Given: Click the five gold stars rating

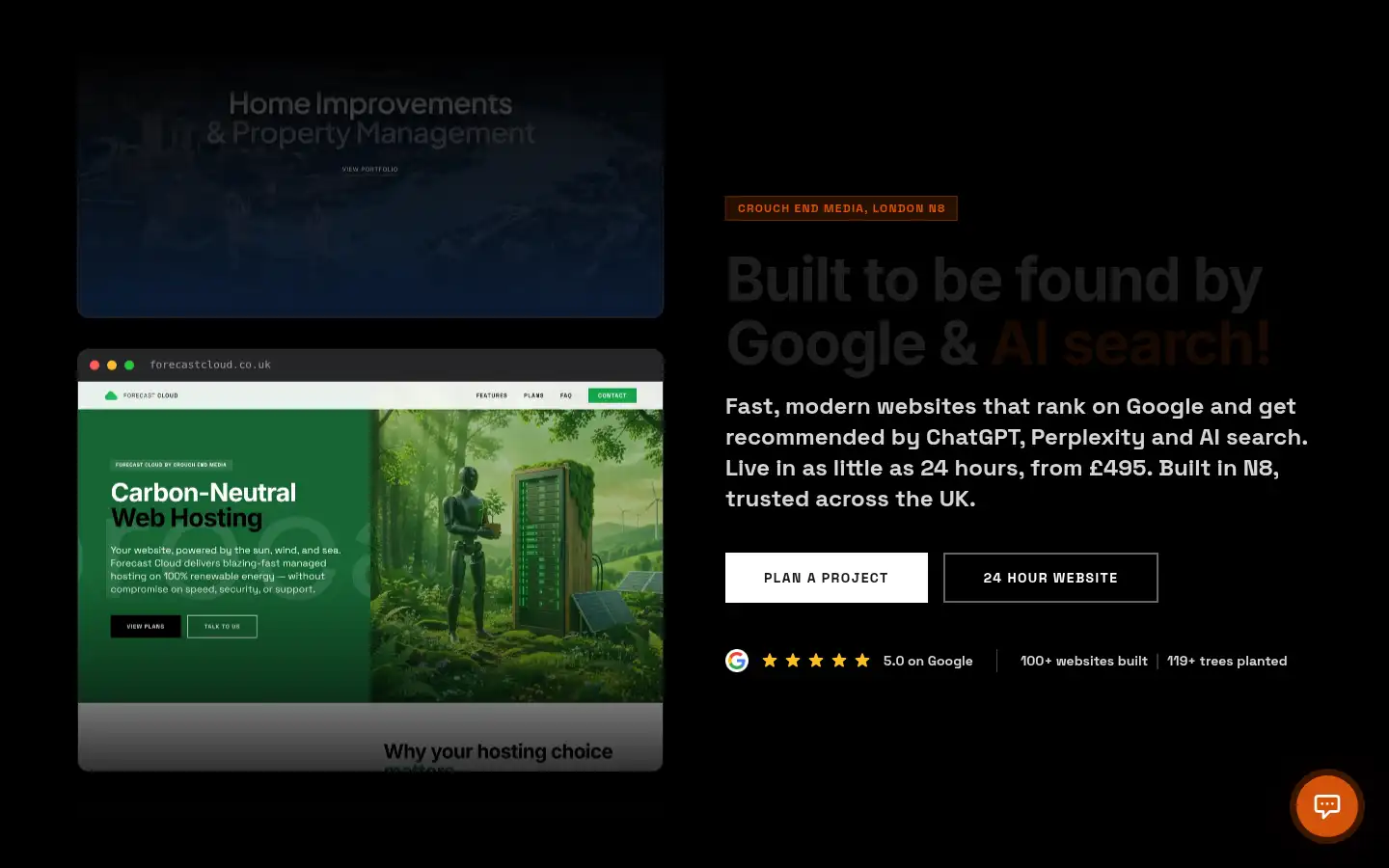Looking at the screenshot, I should pyautogui.click(x=816, y=661).
